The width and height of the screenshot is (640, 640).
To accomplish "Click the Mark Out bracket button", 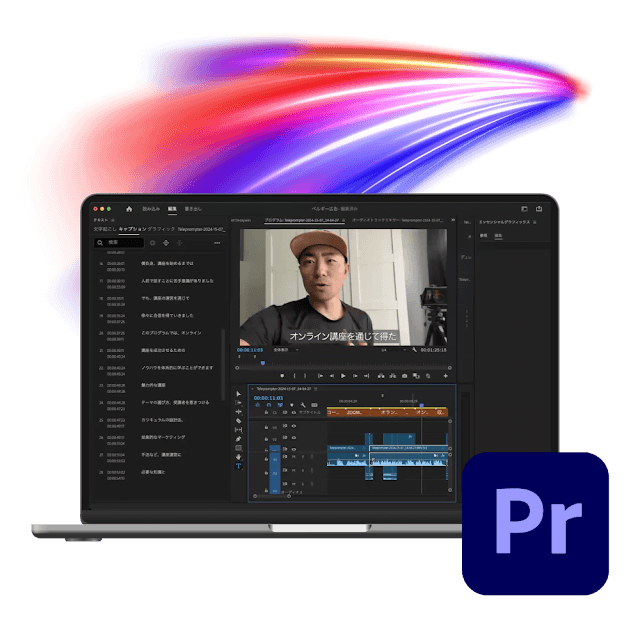I will [305, 376].
